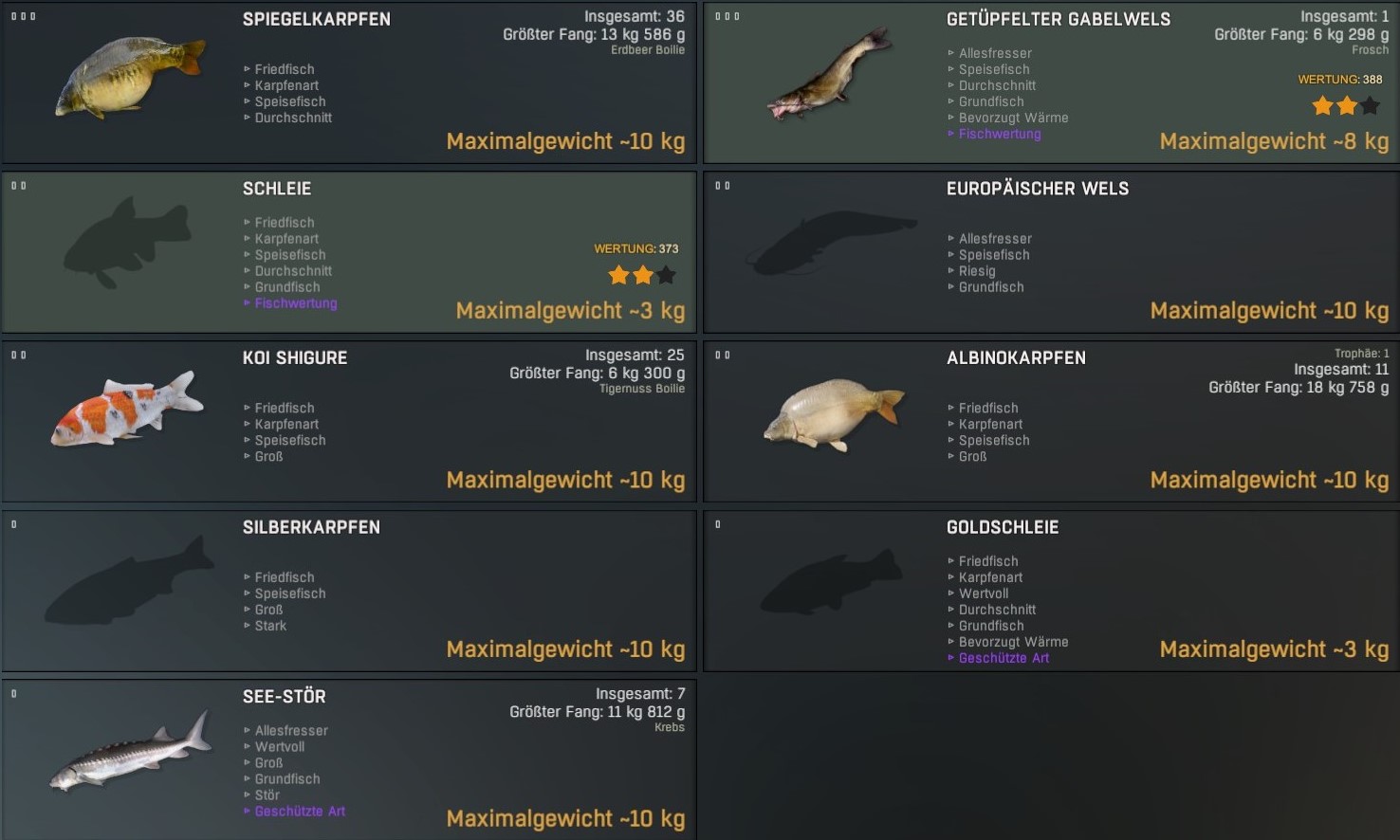This screenshot has height=840, width=1400.
Task: Click the Getüpfelter Gabelwels catfish image
Action: pyautogui.click(x=830, y=74)
